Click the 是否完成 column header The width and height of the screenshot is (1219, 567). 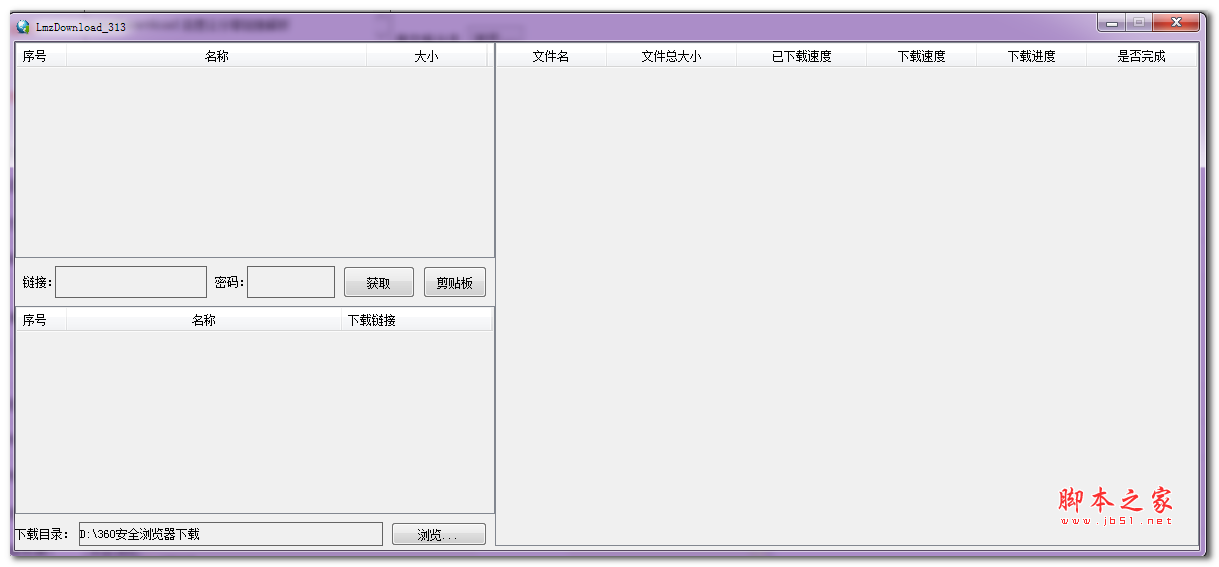tap(1142, 57)
